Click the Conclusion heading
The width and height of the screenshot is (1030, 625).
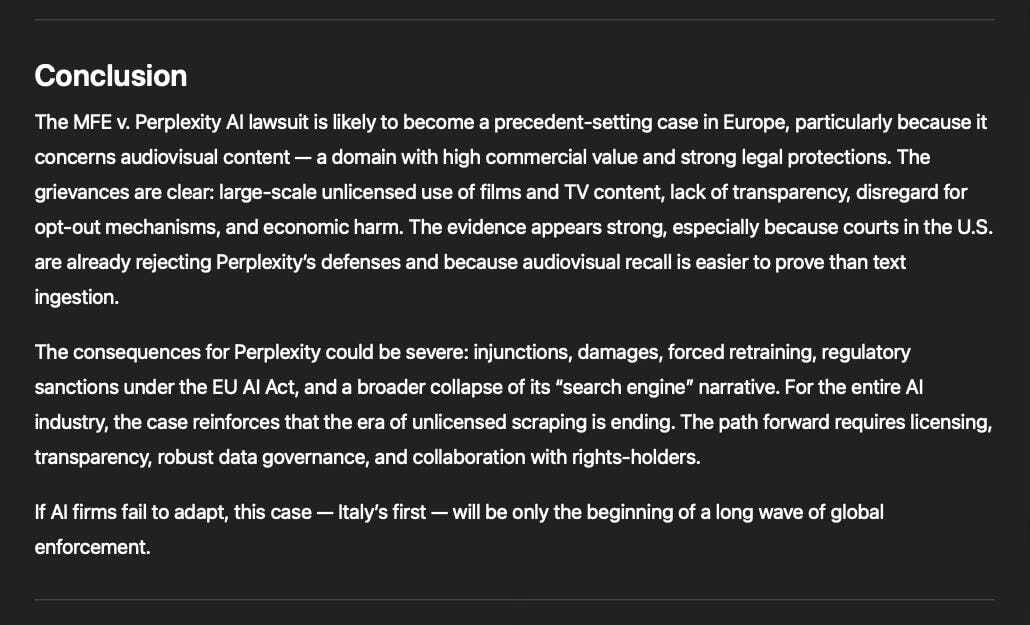[x=110, y=76]
